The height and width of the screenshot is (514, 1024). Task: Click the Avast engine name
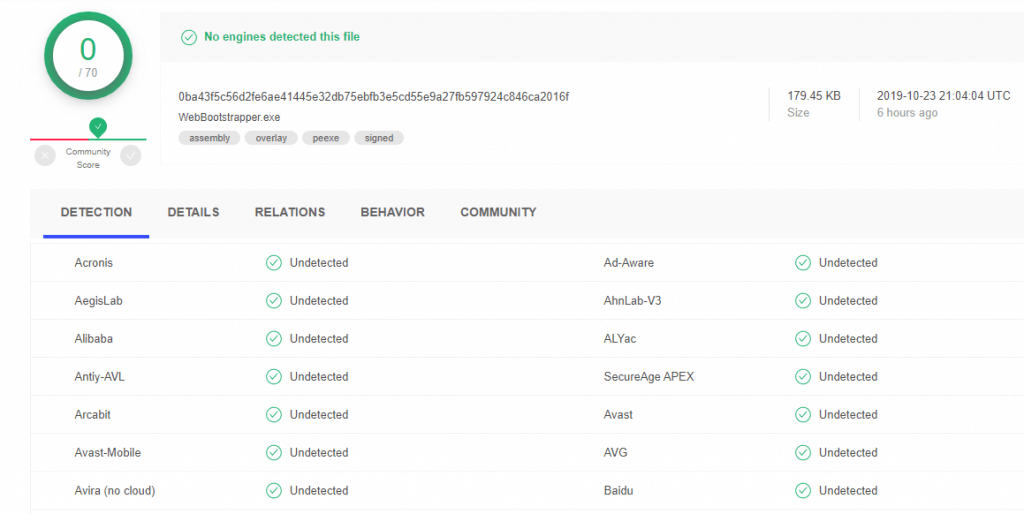pos(618,414)
